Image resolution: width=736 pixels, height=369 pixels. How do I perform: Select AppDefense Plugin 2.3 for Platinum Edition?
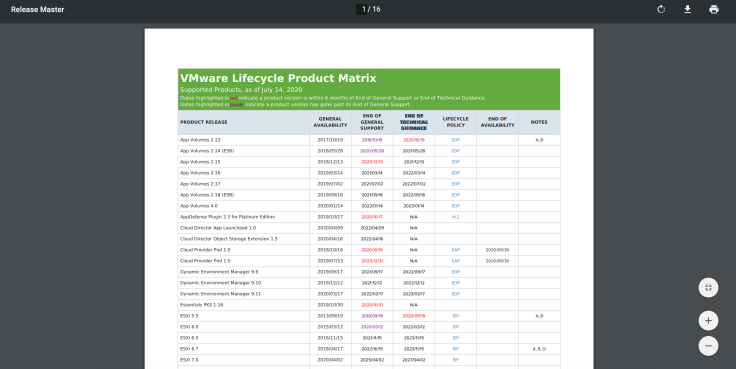[x=227, y=217]
